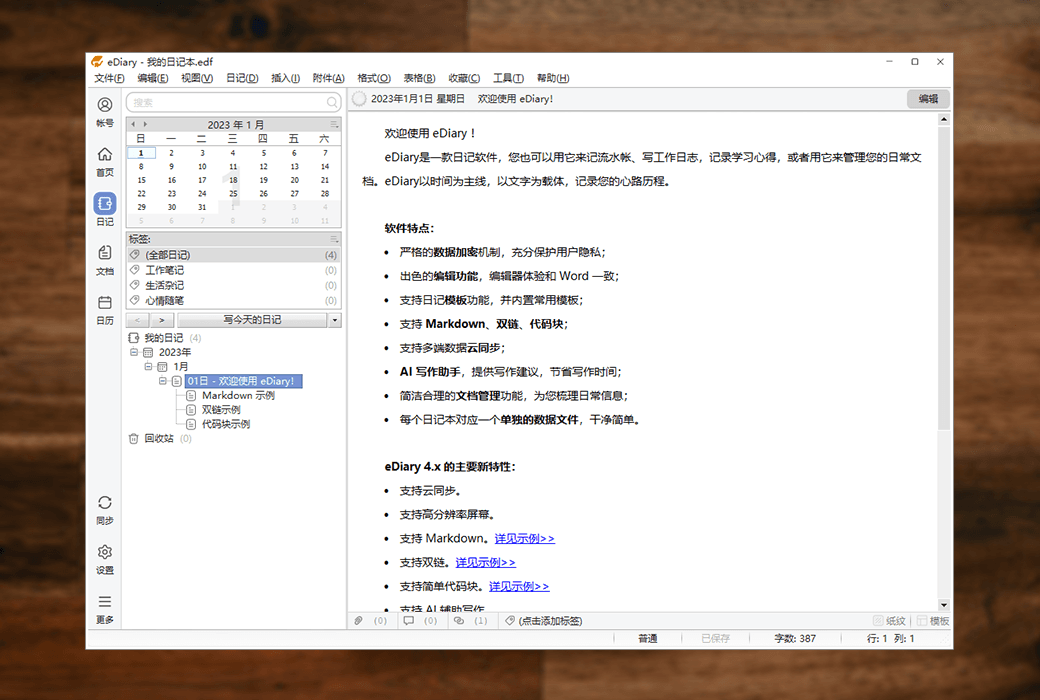Click the comments speech bubble icon

[x=409, y=621]
